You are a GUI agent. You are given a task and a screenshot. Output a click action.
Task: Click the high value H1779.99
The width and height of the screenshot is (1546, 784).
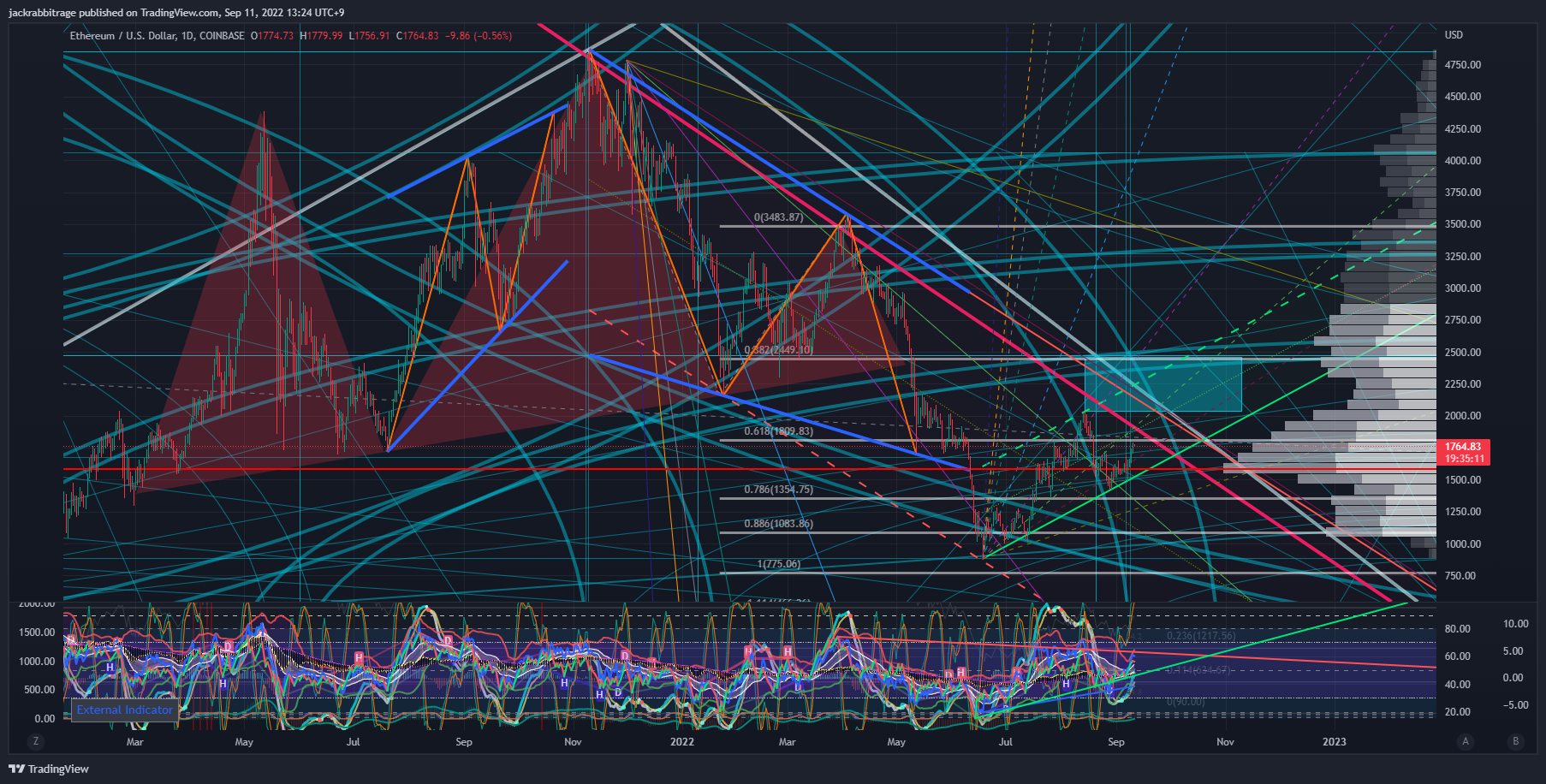[x=321, y=36]
